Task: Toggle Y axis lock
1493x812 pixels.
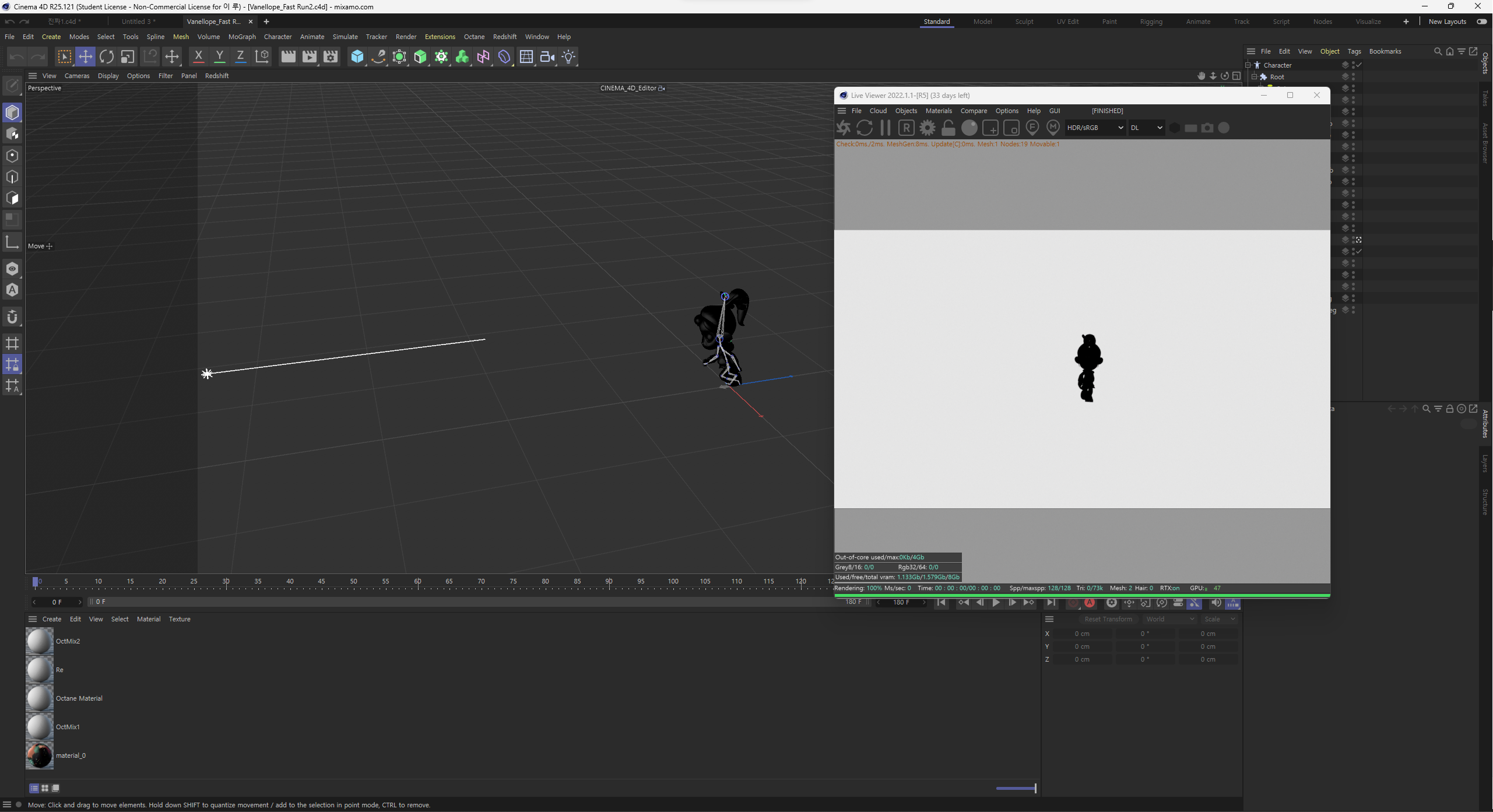Action: 219,57
